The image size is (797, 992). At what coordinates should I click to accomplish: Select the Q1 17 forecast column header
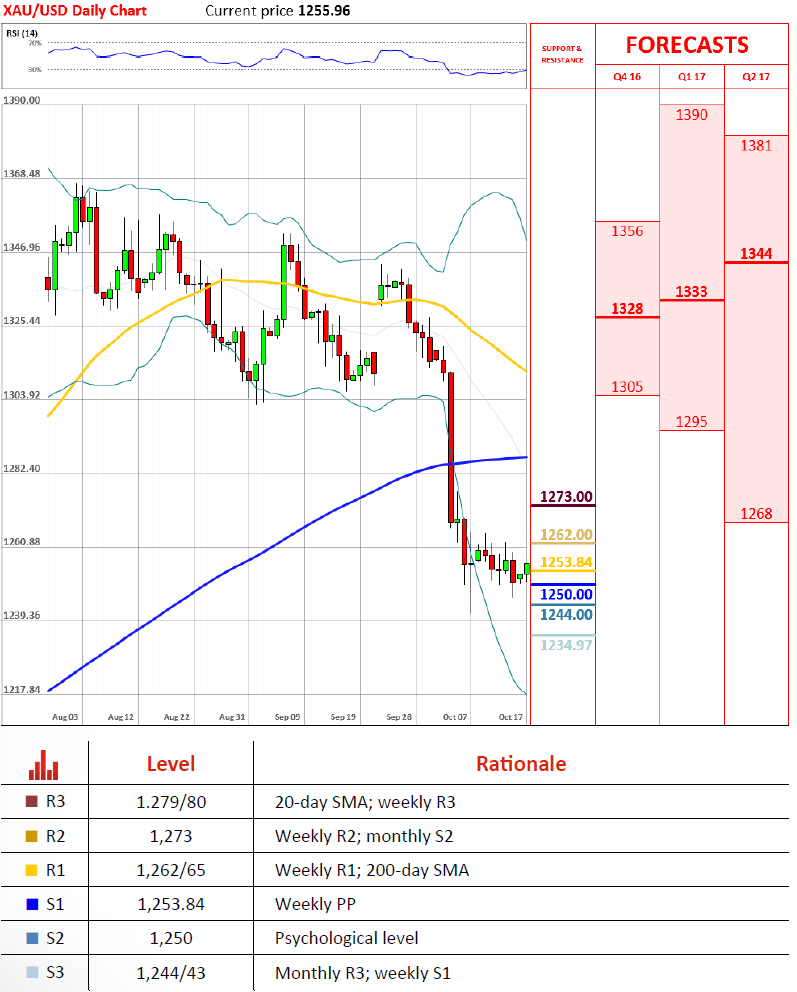[691, 77]
